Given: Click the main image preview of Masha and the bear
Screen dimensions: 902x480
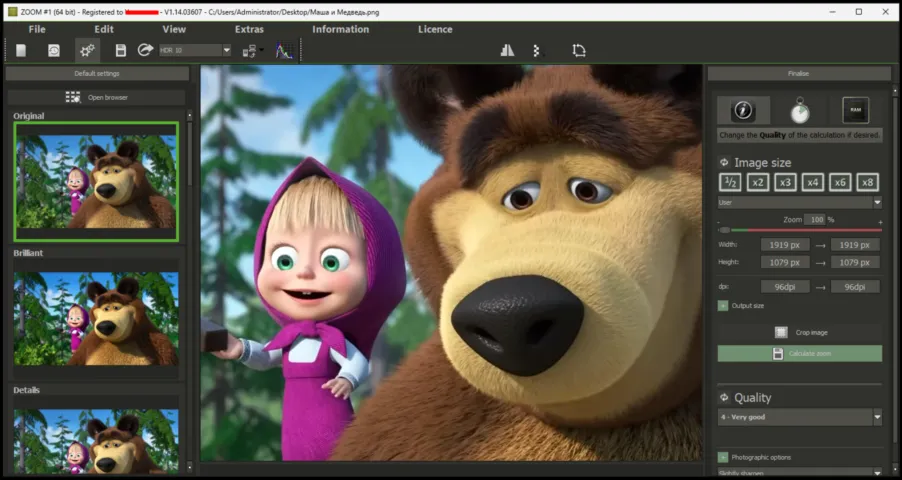Looking at the screenshot, I should pos(452,262).
